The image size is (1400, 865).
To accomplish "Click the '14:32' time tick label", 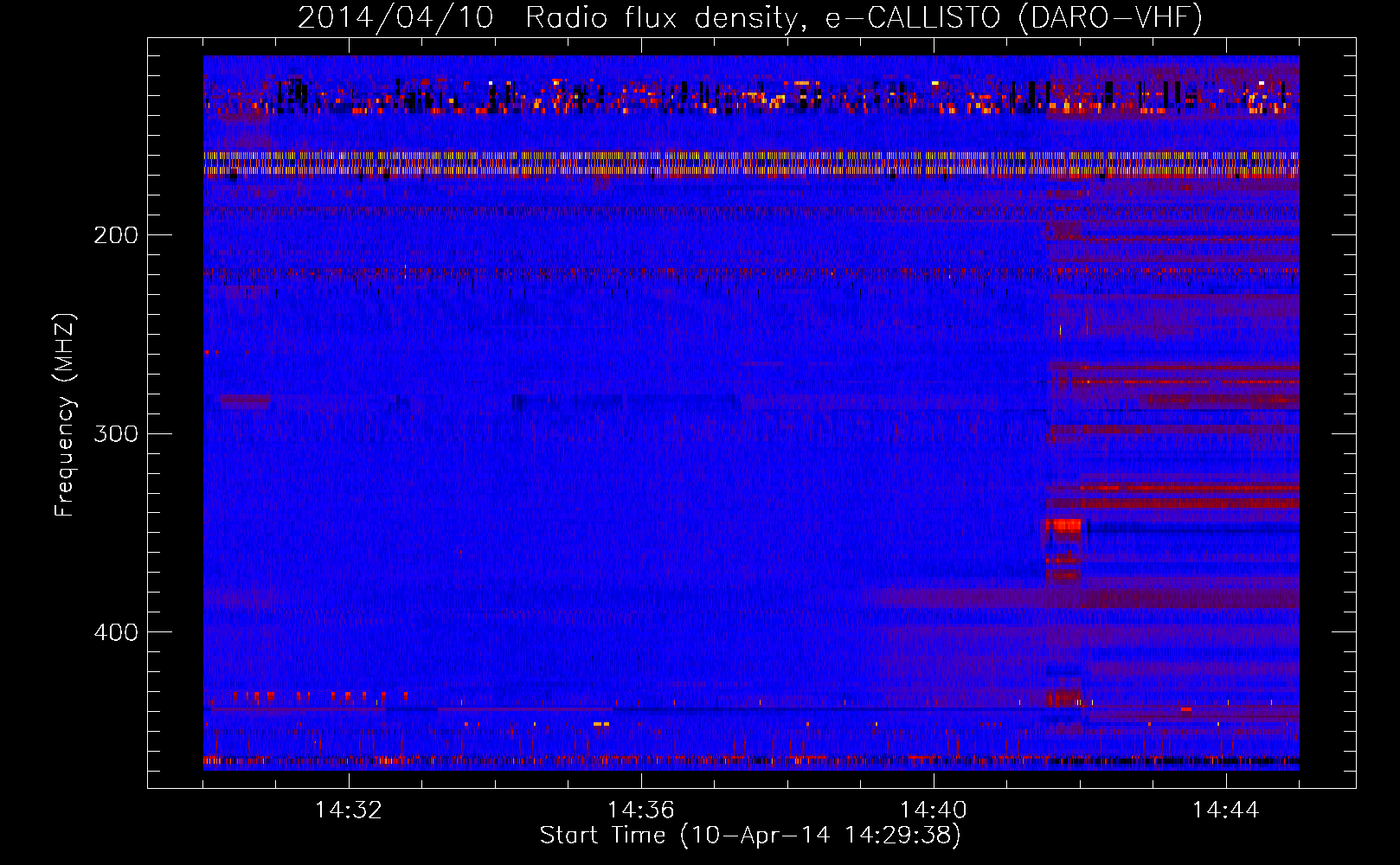I will point(348,811).
